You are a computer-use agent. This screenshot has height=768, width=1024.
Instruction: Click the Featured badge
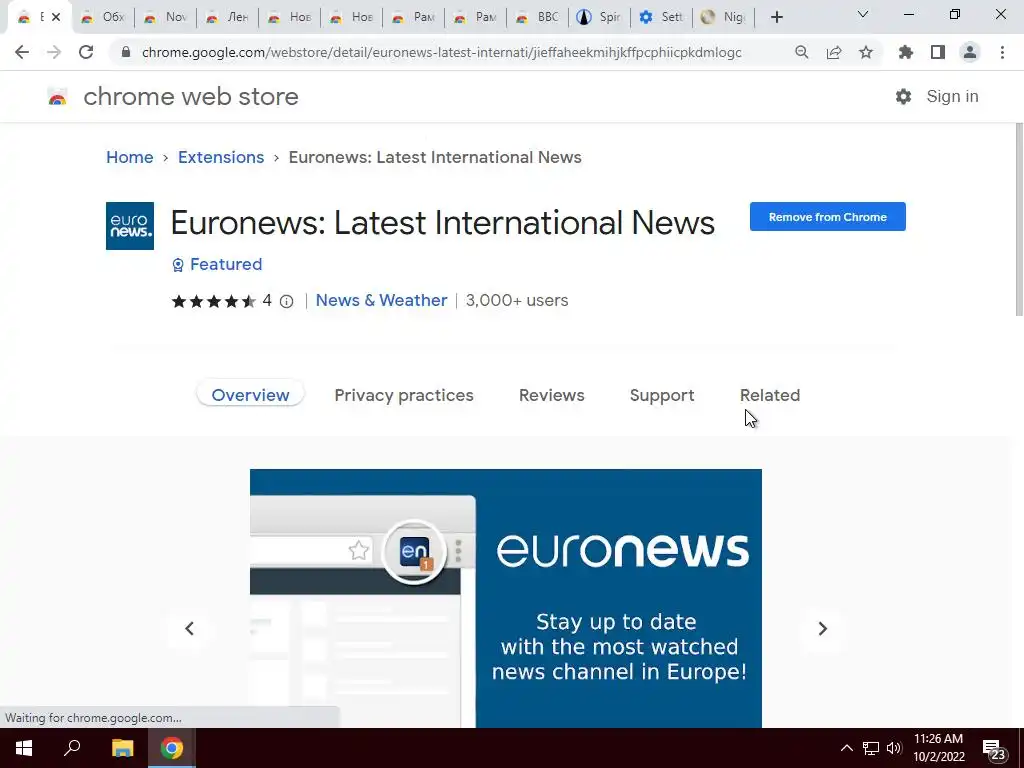(x=217, y=264)
